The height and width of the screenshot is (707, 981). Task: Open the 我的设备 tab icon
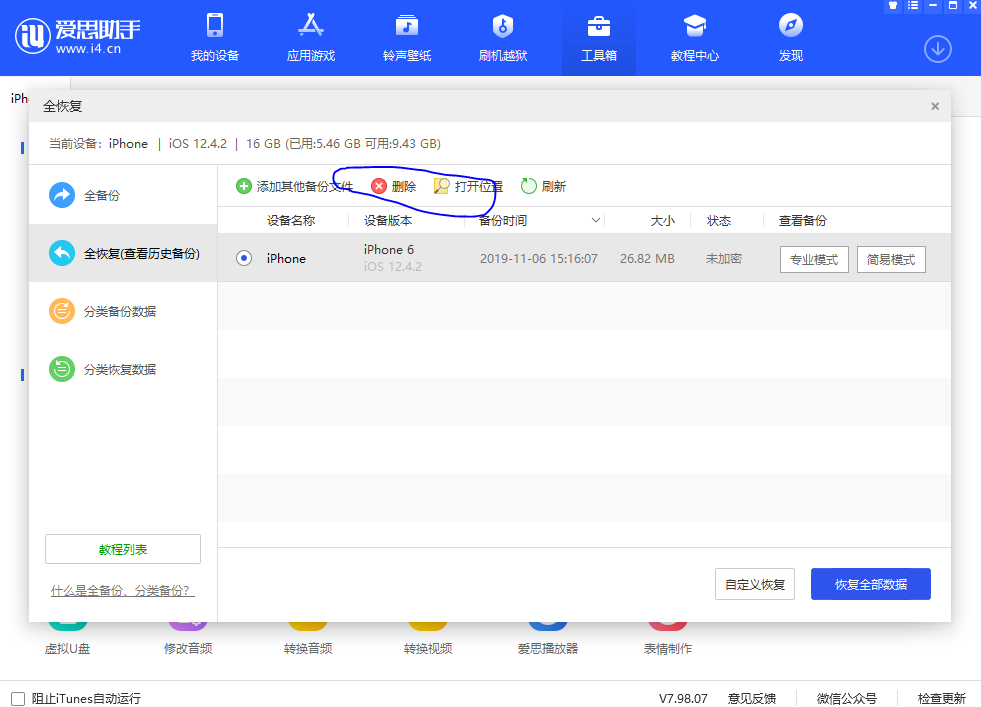point(215,26)
